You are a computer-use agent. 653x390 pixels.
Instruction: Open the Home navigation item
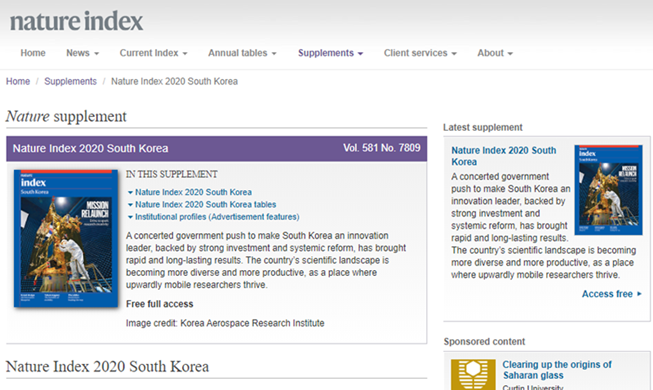[x=33, y=53]
